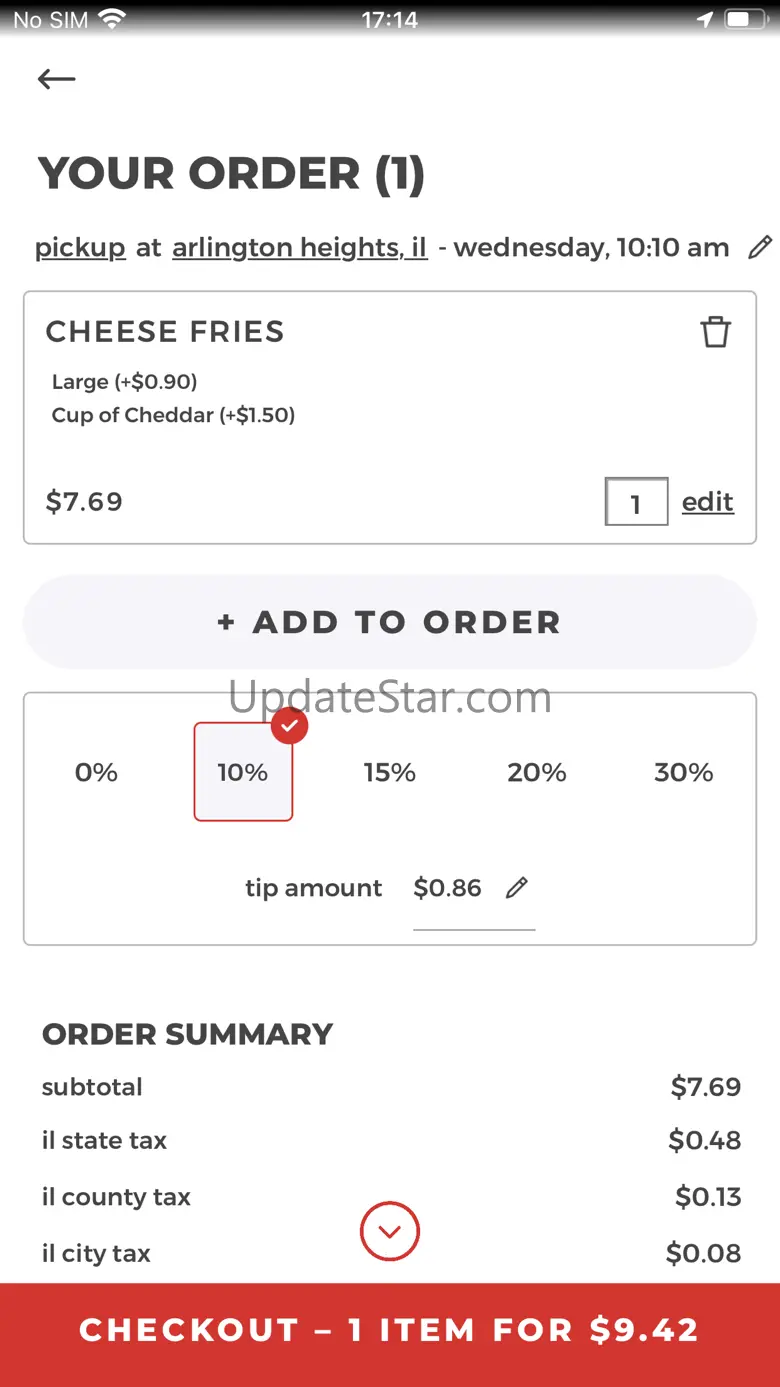Open the pickup order type link
This screenshot has width=780, height=1387.
coord(80,248)
